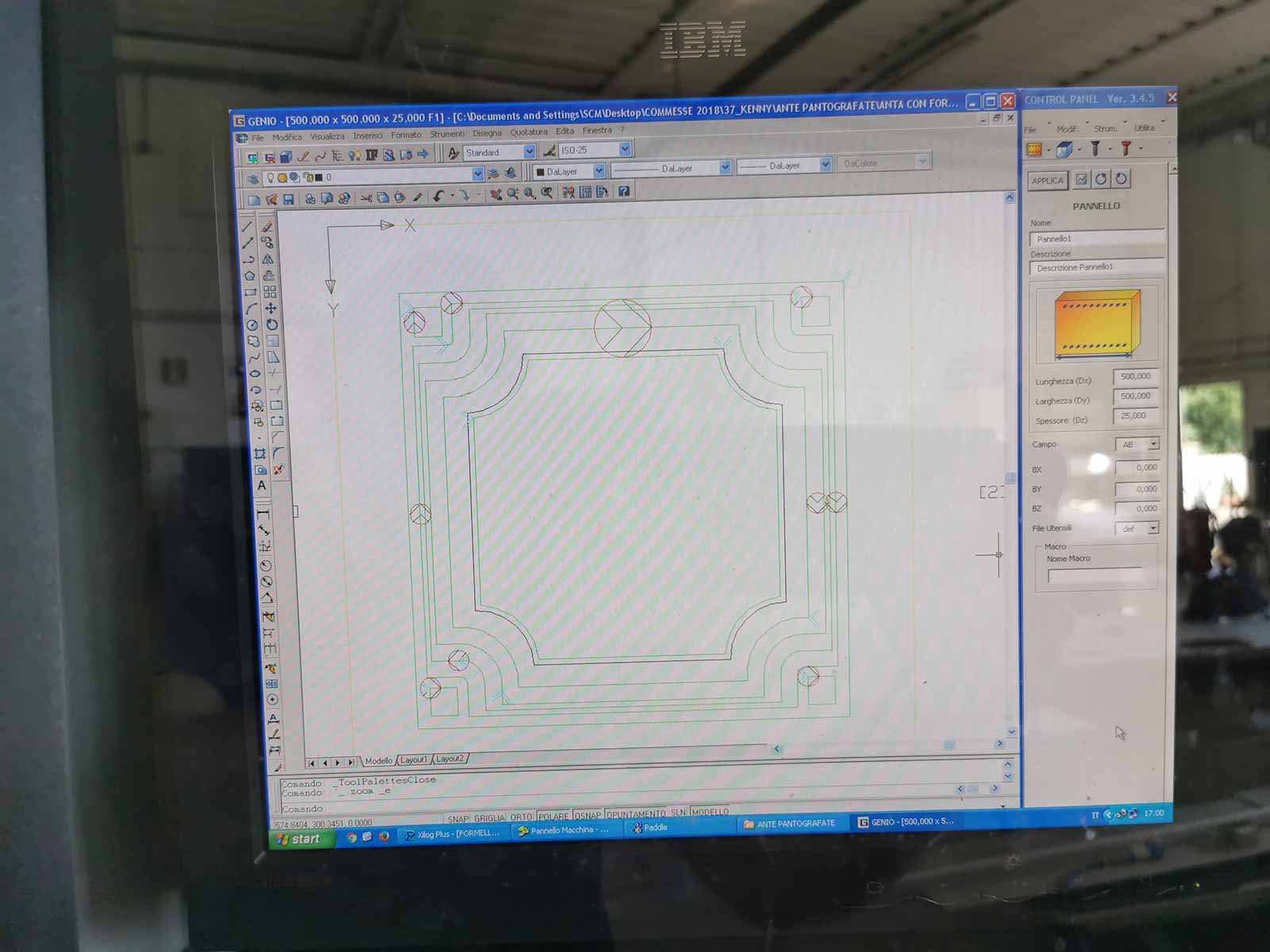Viewport: 1270px width, 952px height.
Task: Select the multiline Text tool A
Action: point(262,486)
